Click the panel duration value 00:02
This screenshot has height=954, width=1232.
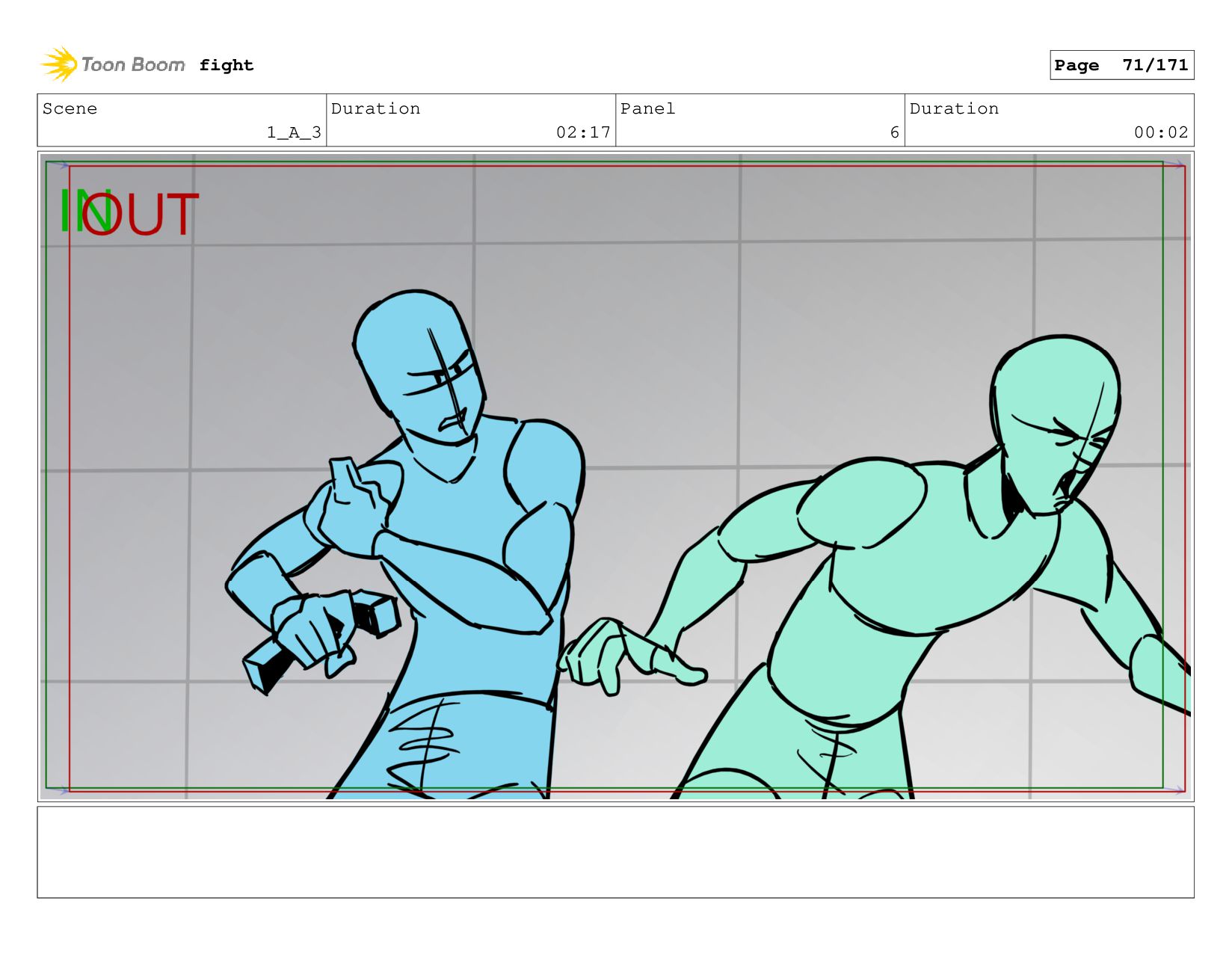1161,132
